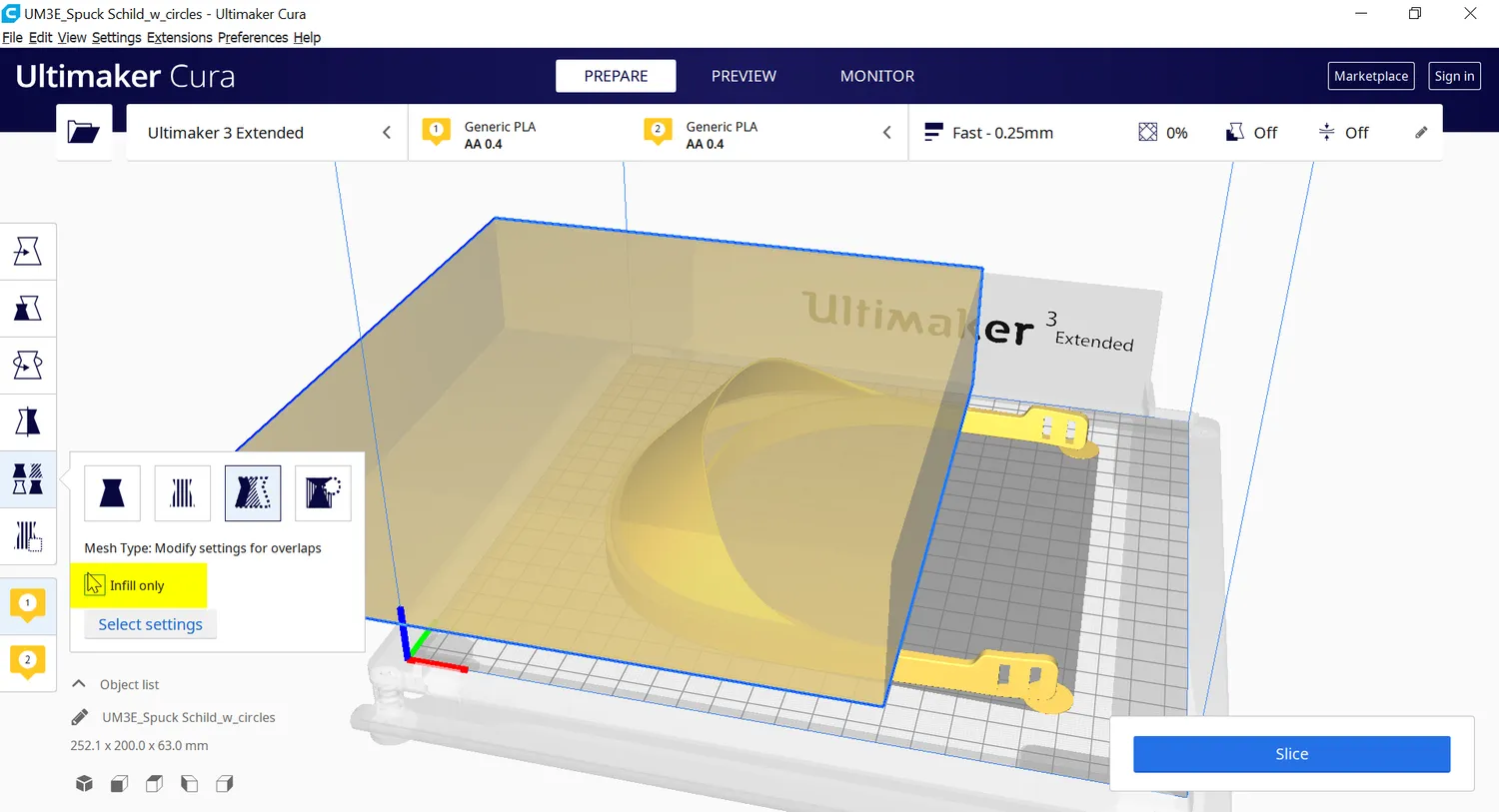Switch to right side view icon
Image resolution: width=1499 pixels, height=812 pixels.
[225, 784]
